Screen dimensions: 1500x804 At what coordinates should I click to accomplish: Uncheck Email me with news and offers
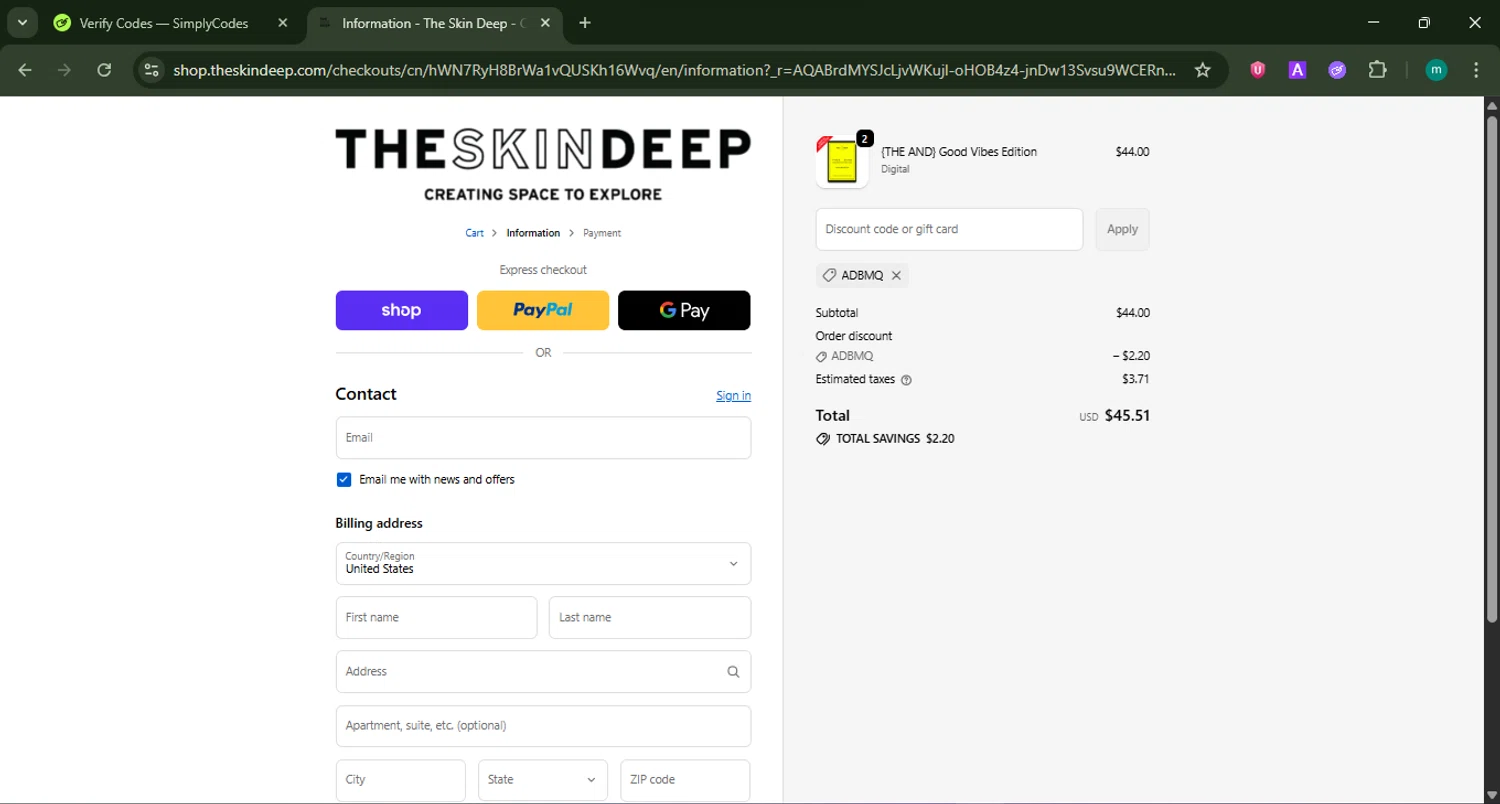(344, 480)
